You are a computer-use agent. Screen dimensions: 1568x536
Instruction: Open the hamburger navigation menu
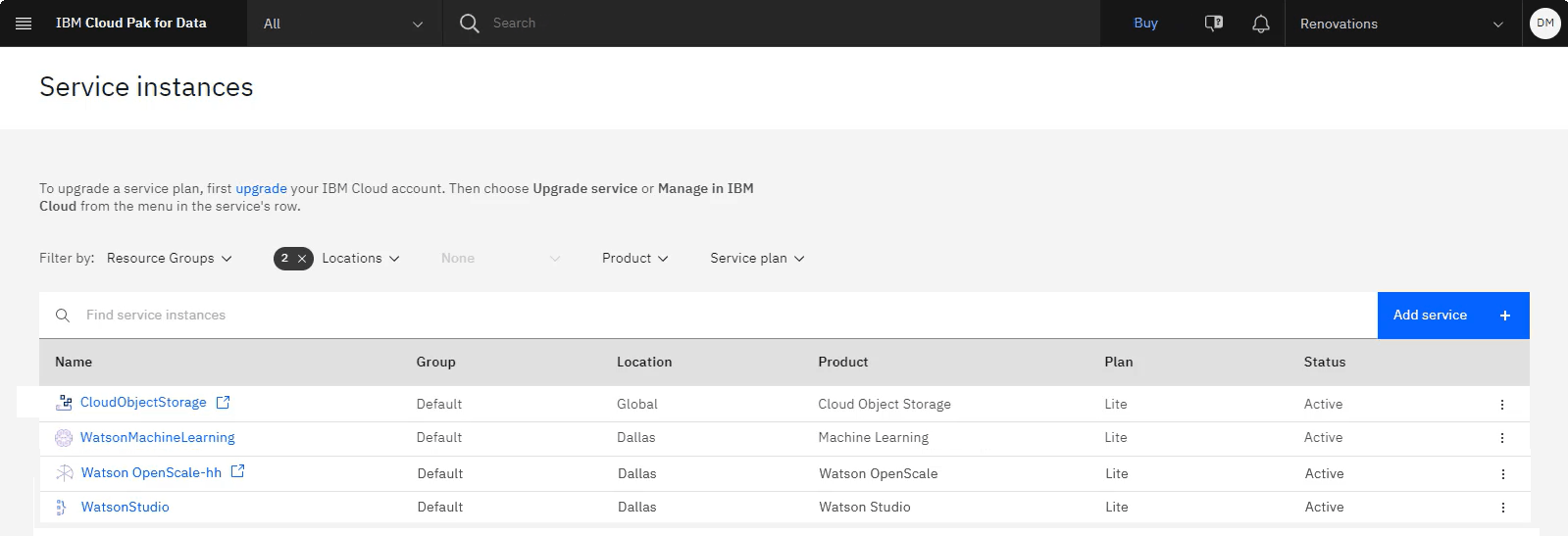pos(24,24)
